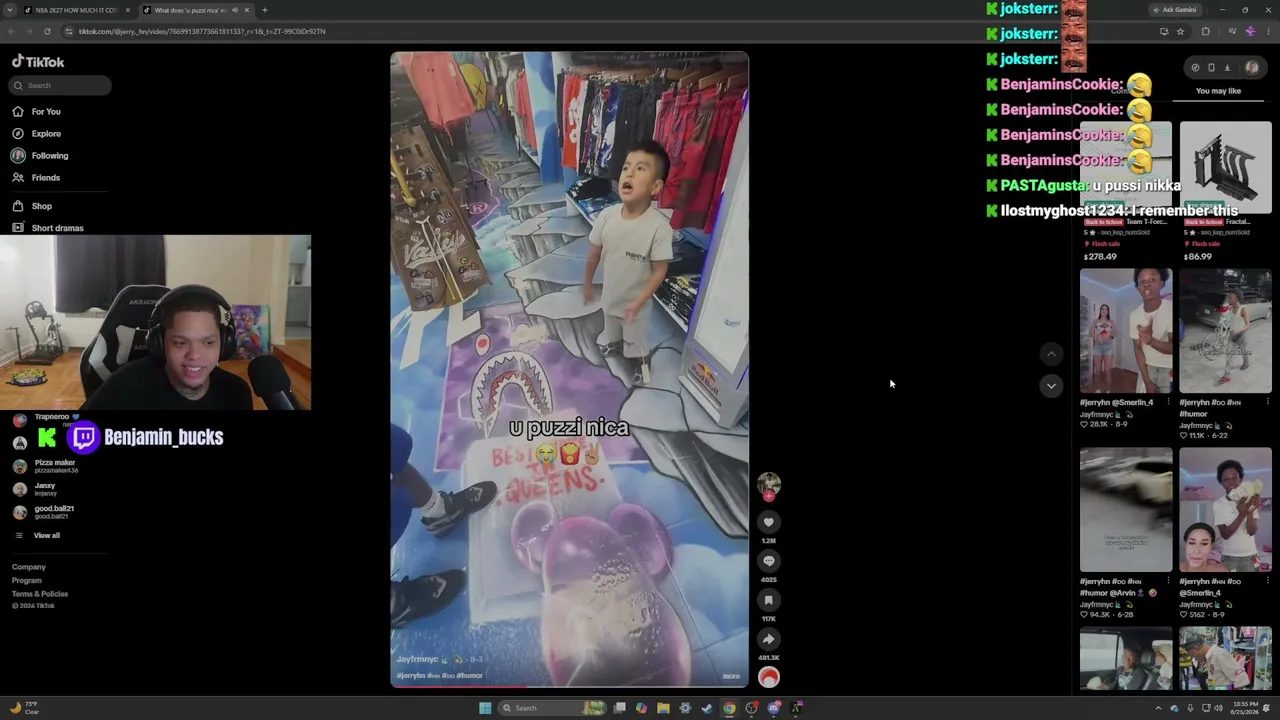Open the Windows Start menu
The image size is (1280, 720).
(485, 708)
